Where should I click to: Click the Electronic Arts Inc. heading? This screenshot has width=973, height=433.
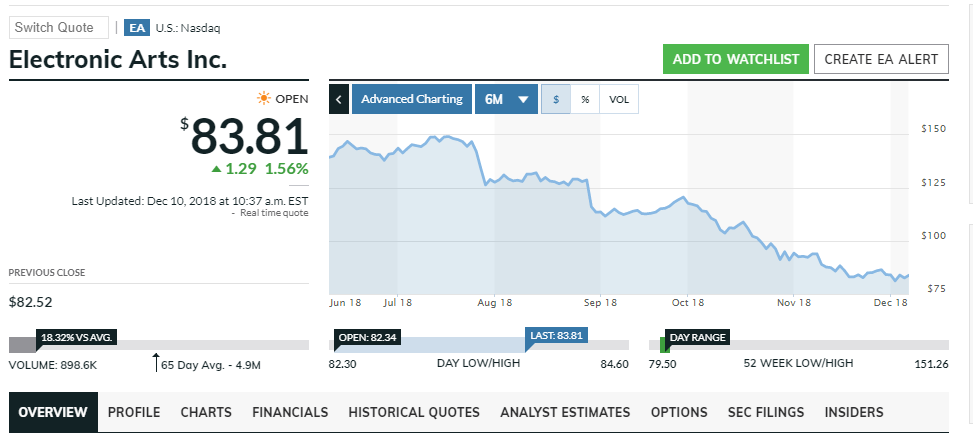pos(118,60)
